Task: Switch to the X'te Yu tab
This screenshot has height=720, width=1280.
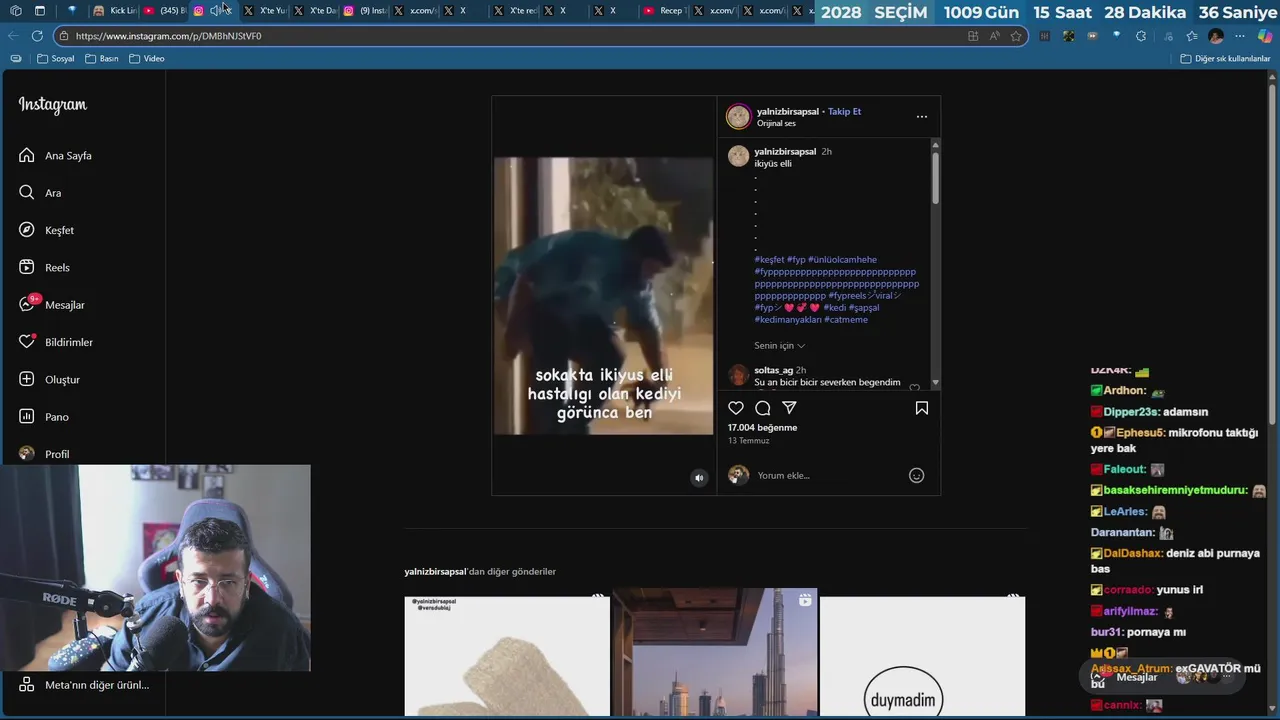Action: coord(264,11)
